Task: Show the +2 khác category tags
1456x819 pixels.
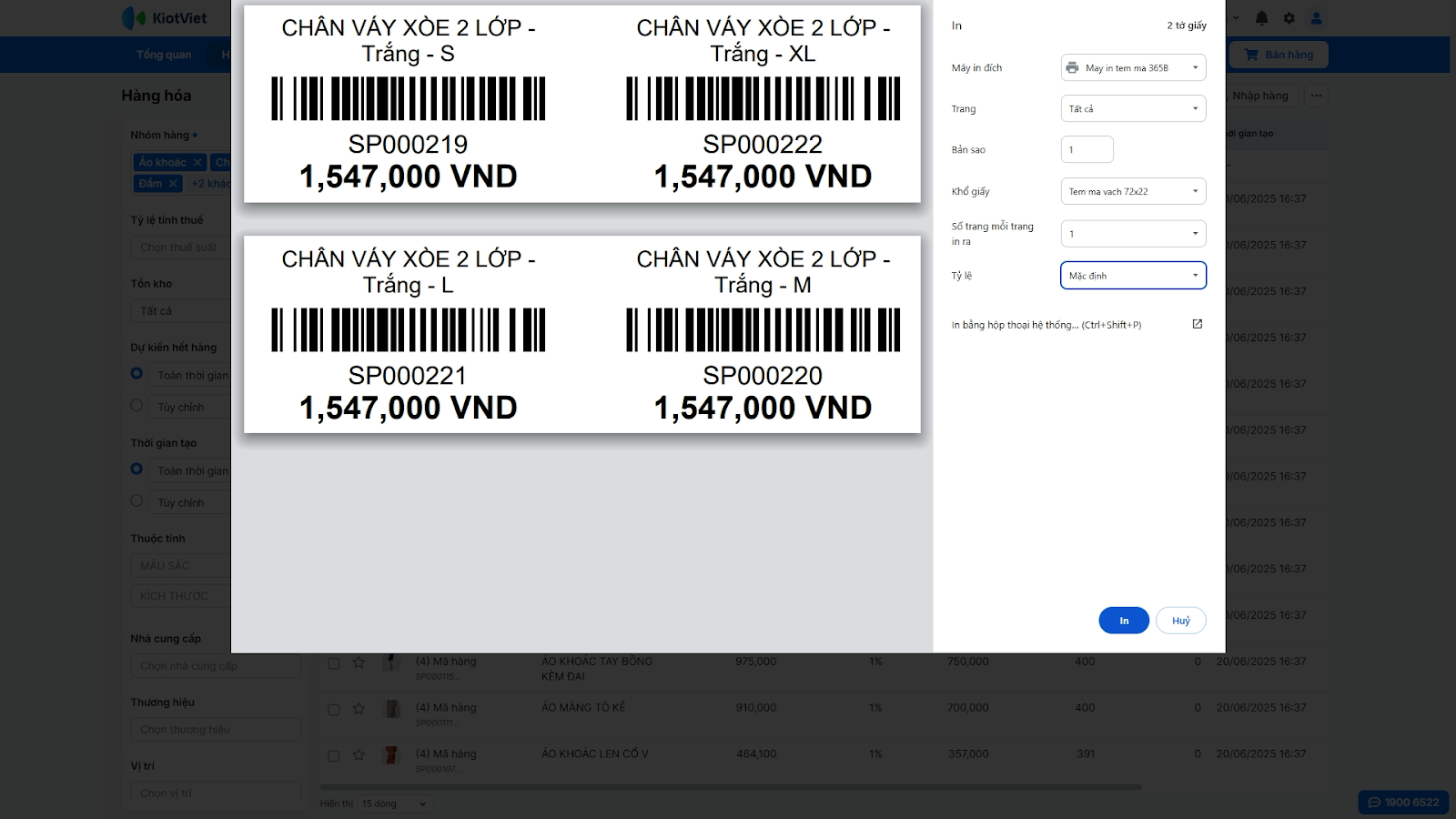Action: [210, 183]
